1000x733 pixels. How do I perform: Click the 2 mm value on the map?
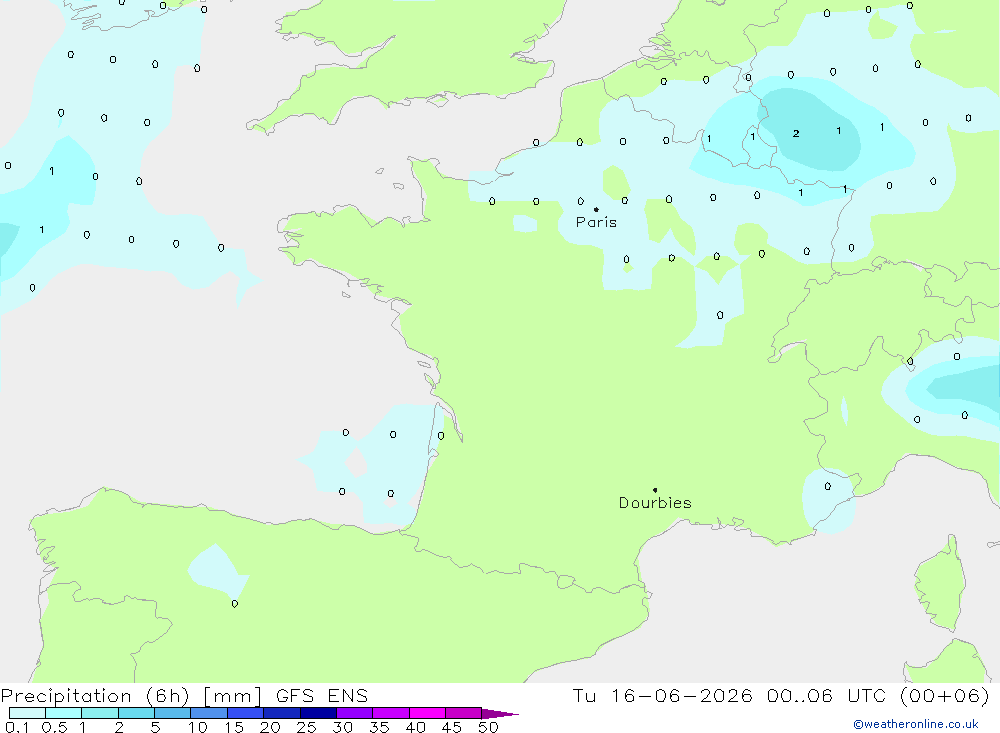pos(796,133)
